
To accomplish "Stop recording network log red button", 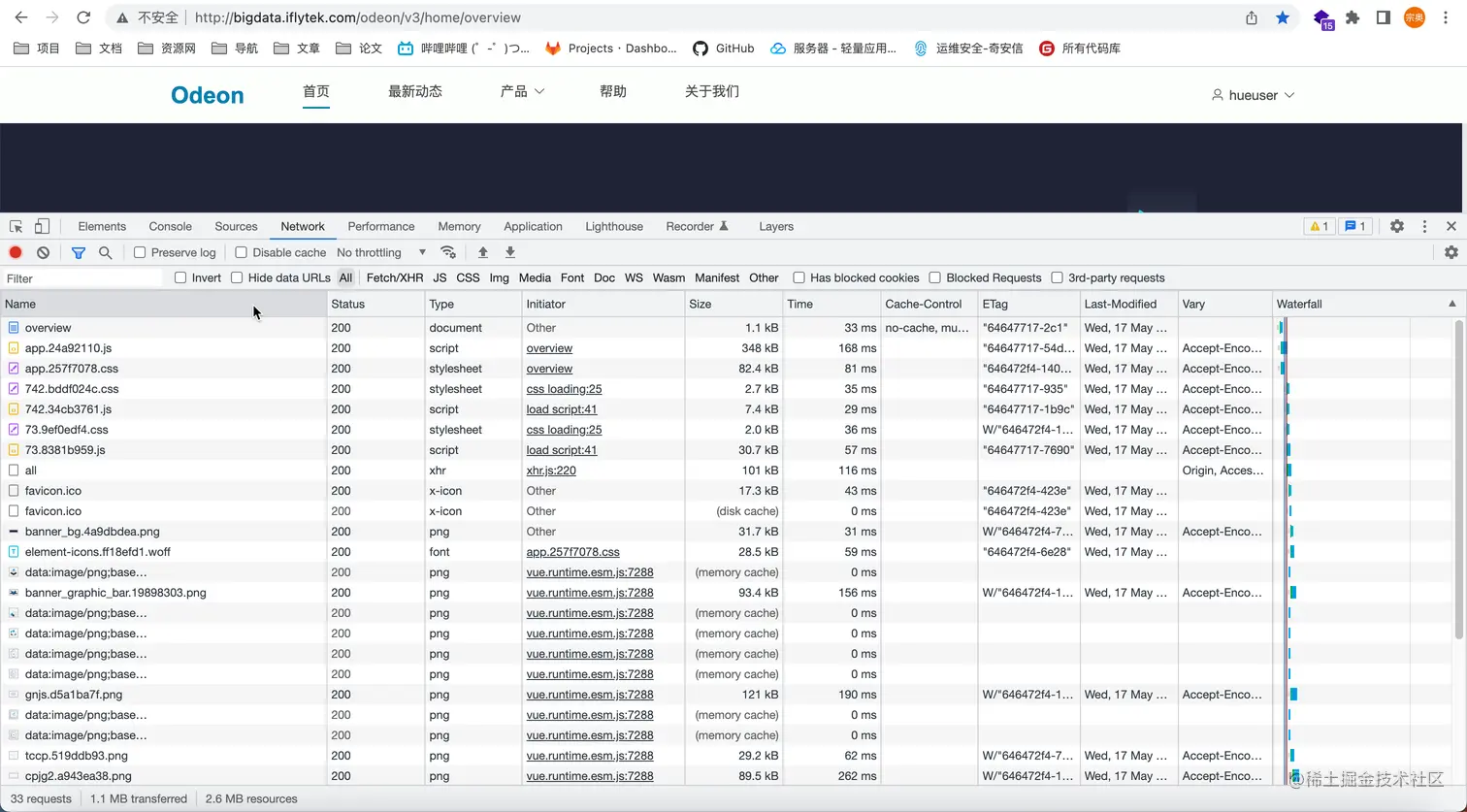I will (16, 252).
